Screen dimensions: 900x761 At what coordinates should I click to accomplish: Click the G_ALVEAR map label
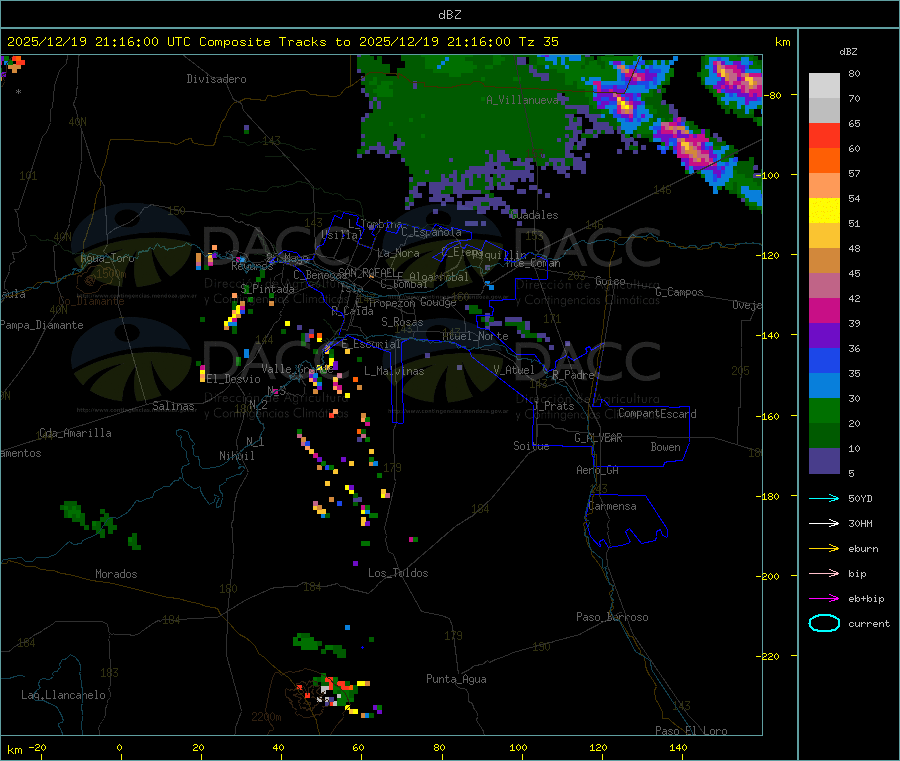click(x=598, y=438)
